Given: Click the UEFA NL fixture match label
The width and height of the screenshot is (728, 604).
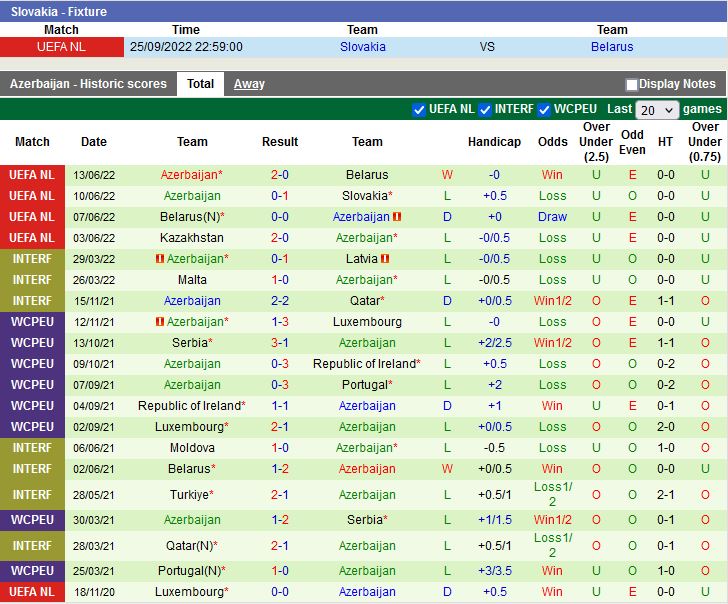Looking at the screenshot, I should 62,47.
